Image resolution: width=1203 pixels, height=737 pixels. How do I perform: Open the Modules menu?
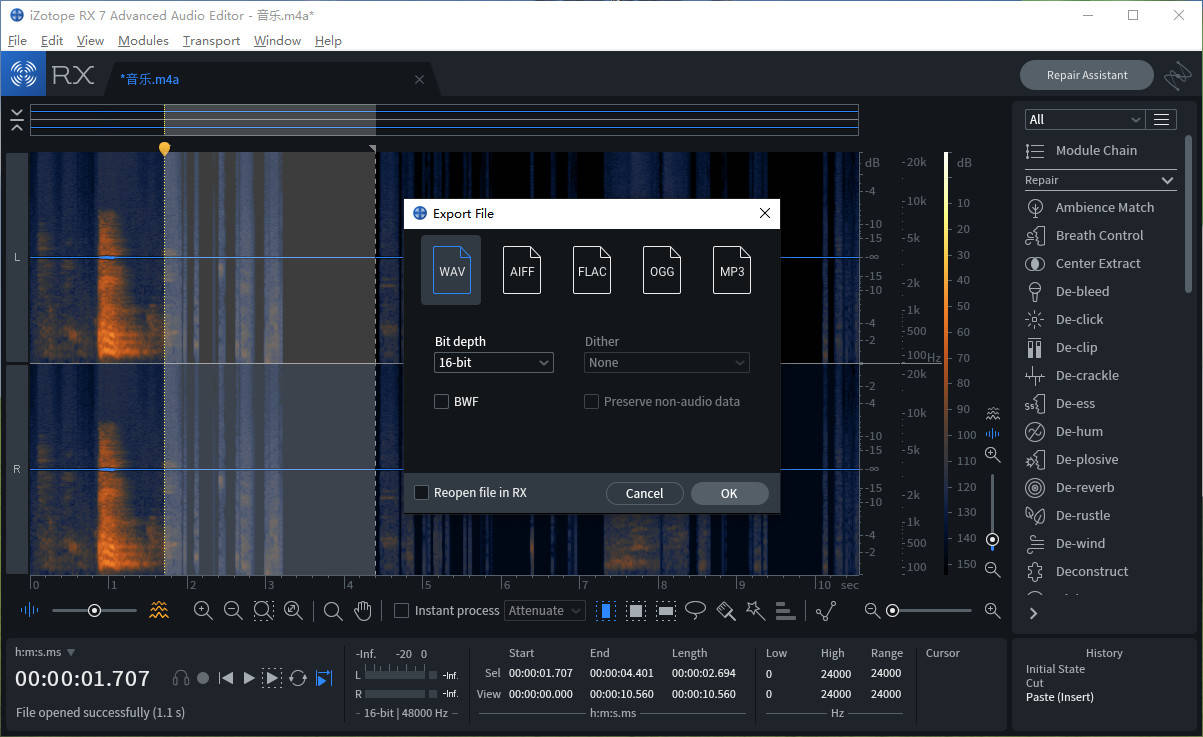143,40
